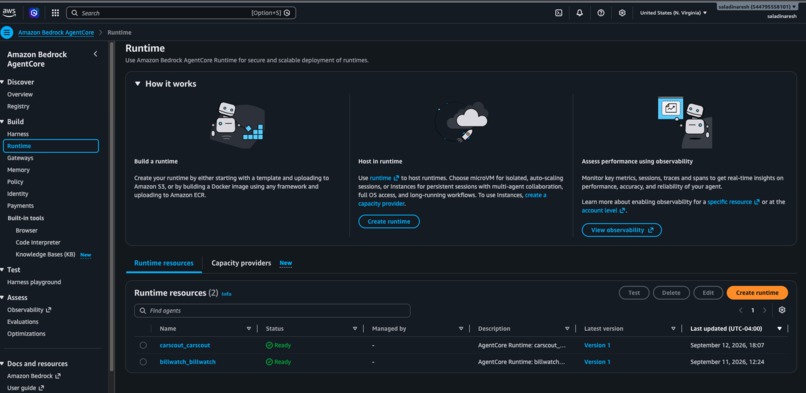Open Memory in sidebar
The image size is (806, 393).
[x=19, y=170]
